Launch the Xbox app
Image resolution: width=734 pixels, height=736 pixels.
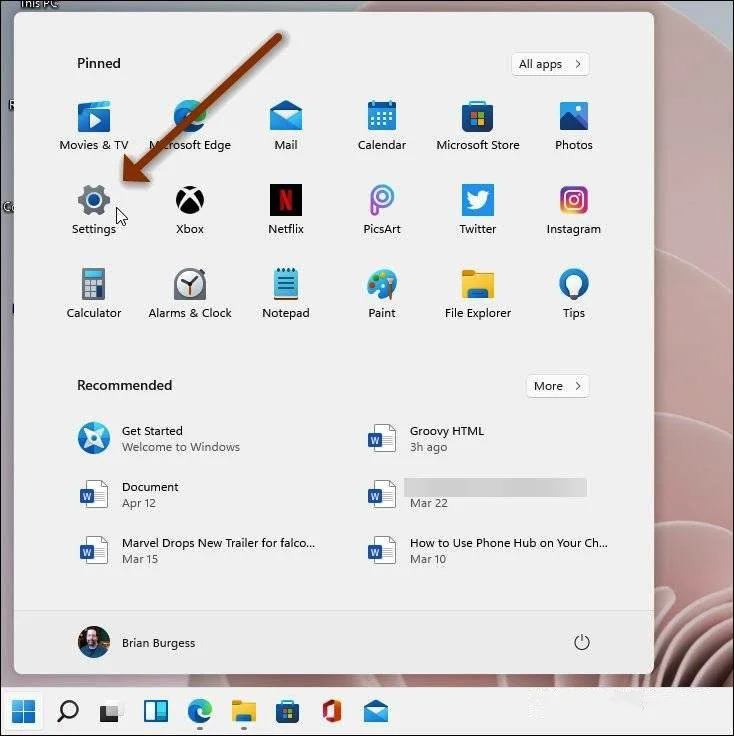click(x=190, y=209)
